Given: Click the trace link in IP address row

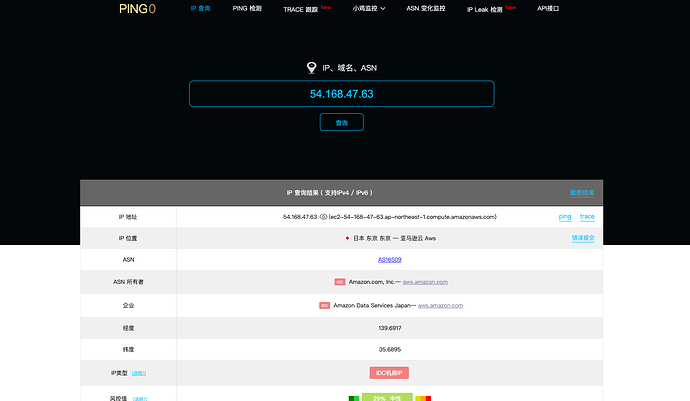Looking at the screenshot, I should point(587,217).
